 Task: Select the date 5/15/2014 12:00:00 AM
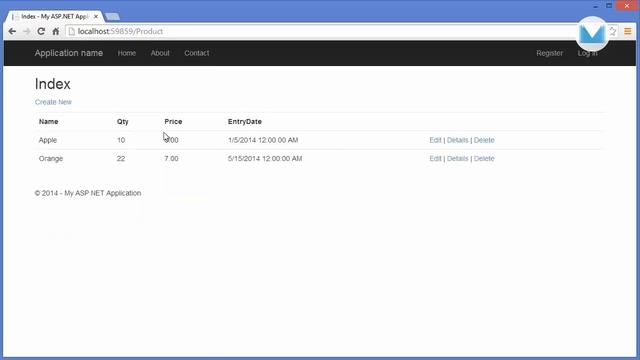[265, 158]
